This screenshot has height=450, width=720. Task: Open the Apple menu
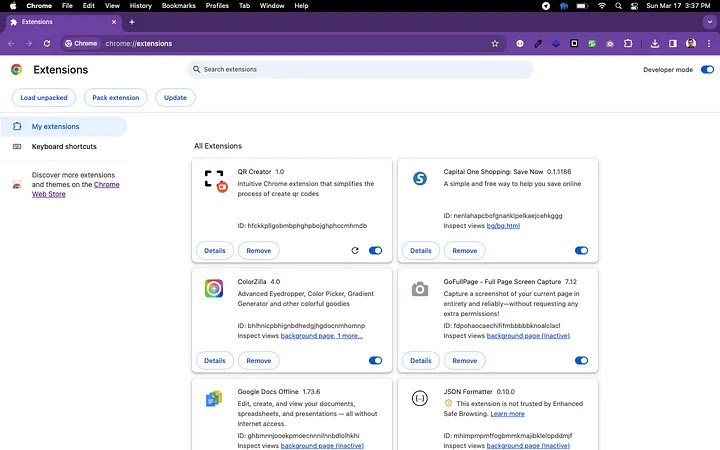[13, 6]
